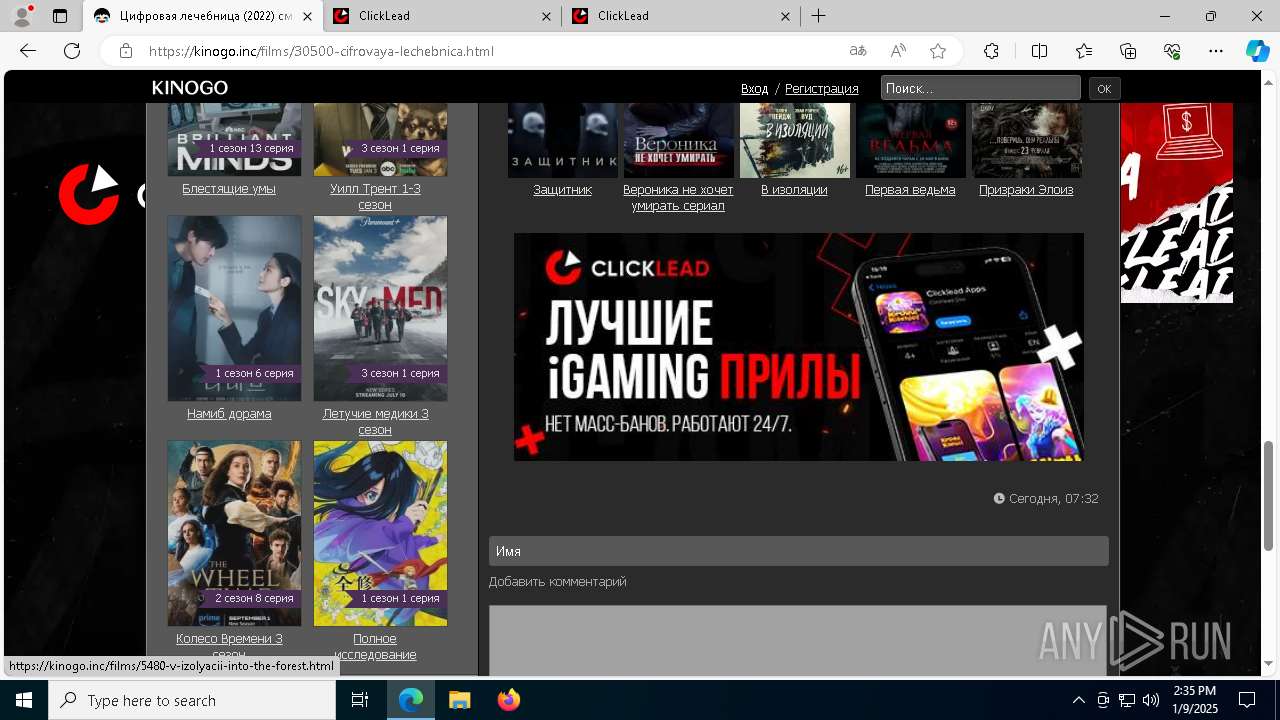1280x720 pixels.
Task: Open the volume speaker tray icon
Action: (1151, 700)
